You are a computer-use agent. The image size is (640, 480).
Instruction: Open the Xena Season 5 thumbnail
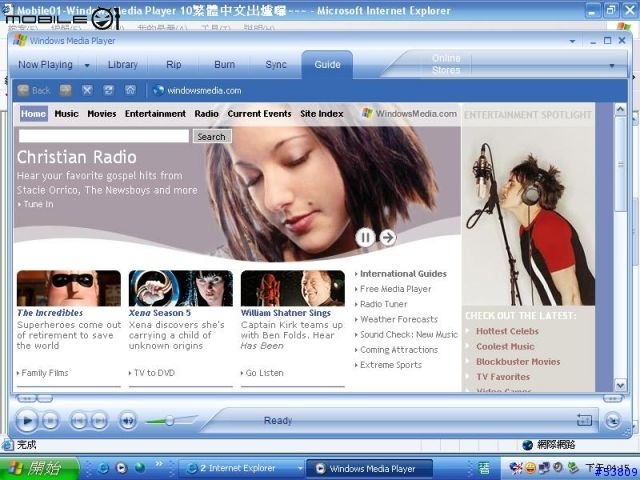tap(180, 288)
